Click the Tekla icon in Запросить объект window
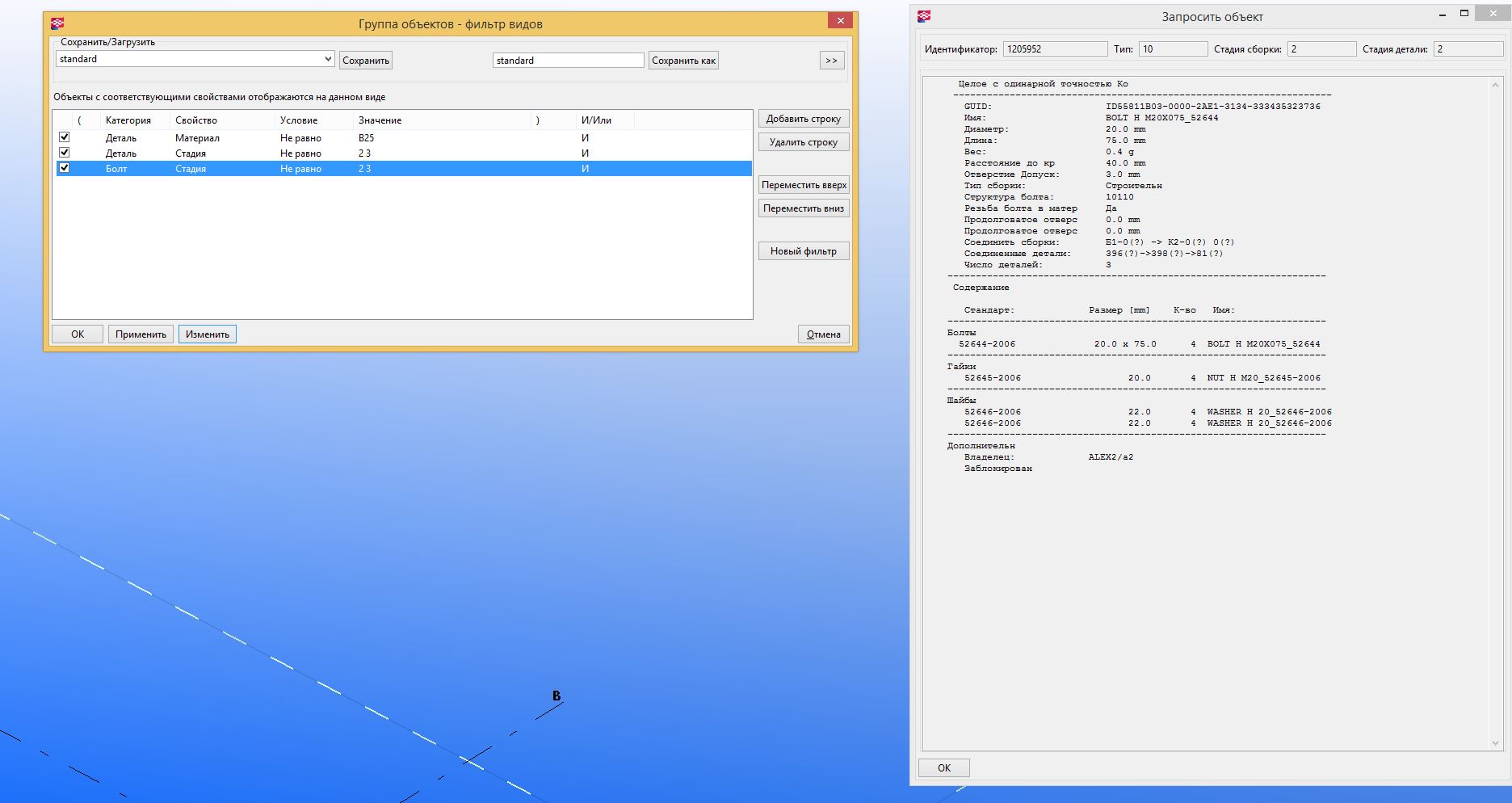 tap(924, 16)
